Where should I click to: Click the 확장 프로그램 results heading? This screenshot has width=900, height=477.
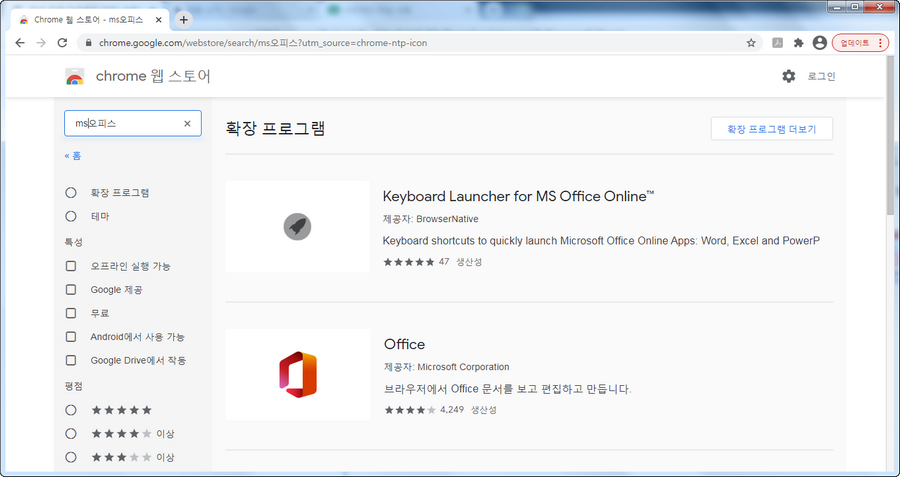click(276, 129)
